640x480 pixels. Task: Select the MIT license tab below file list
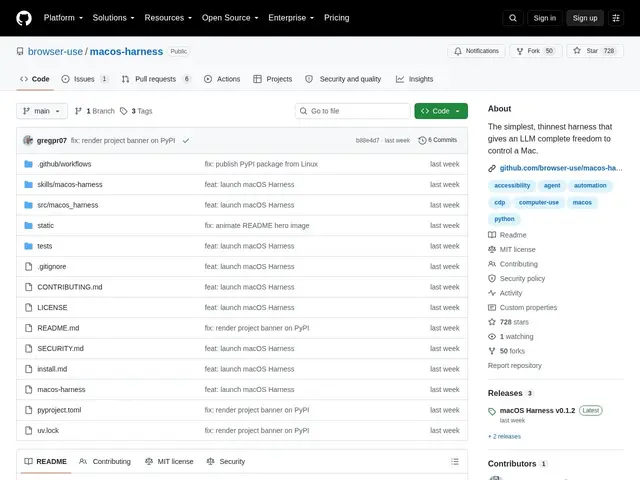[x=169, y=462]
